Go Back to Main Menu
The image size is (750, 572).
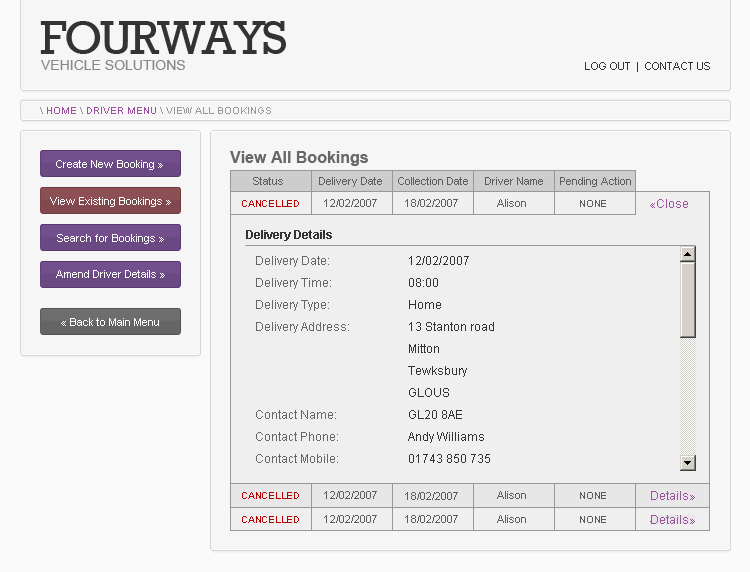tap(110, 322)
